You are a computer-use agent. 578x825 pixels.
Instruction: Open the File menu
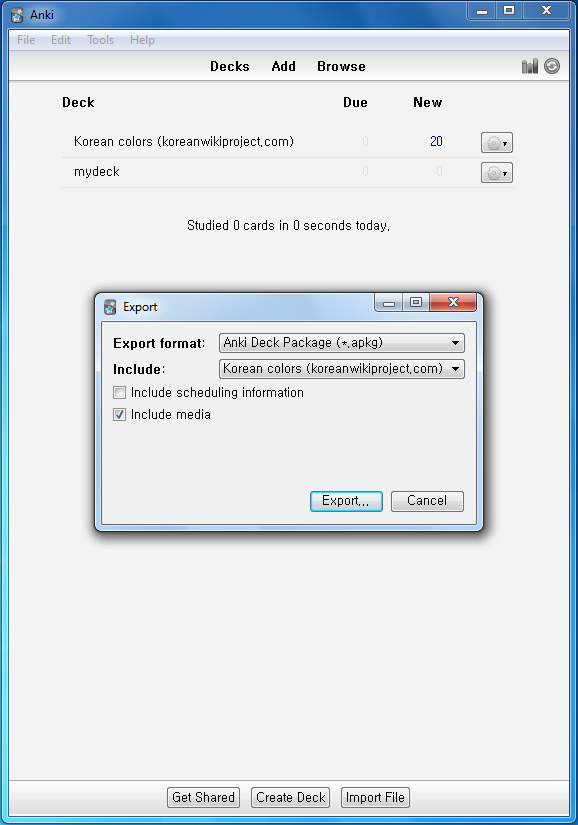point(26,40)
